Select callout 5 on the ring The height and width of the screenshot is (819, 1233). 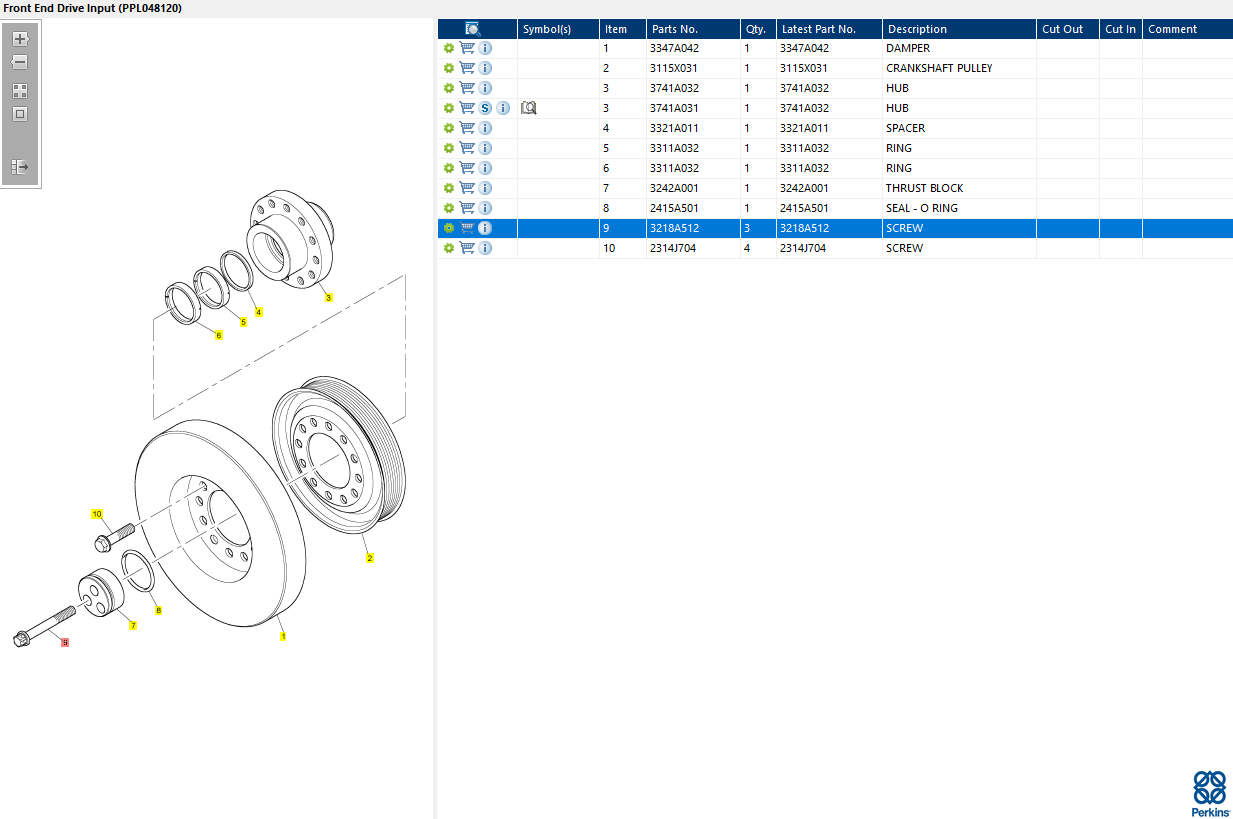click(x=243, y=322)
